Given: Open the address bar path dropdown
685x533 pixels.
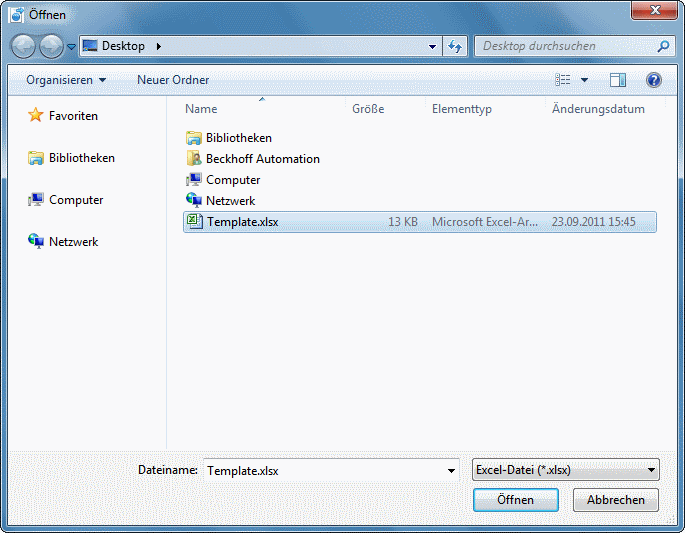Looking at the screenshot, I should 432,46.
